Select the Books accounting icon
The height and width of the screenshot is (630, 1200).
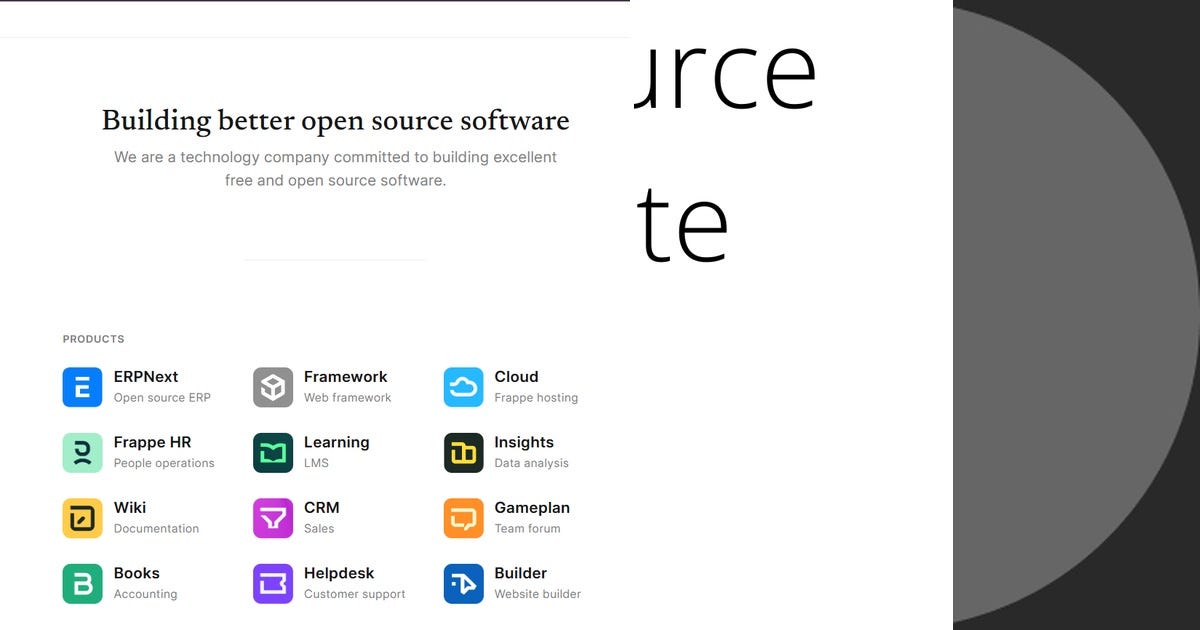coord(82,582)
